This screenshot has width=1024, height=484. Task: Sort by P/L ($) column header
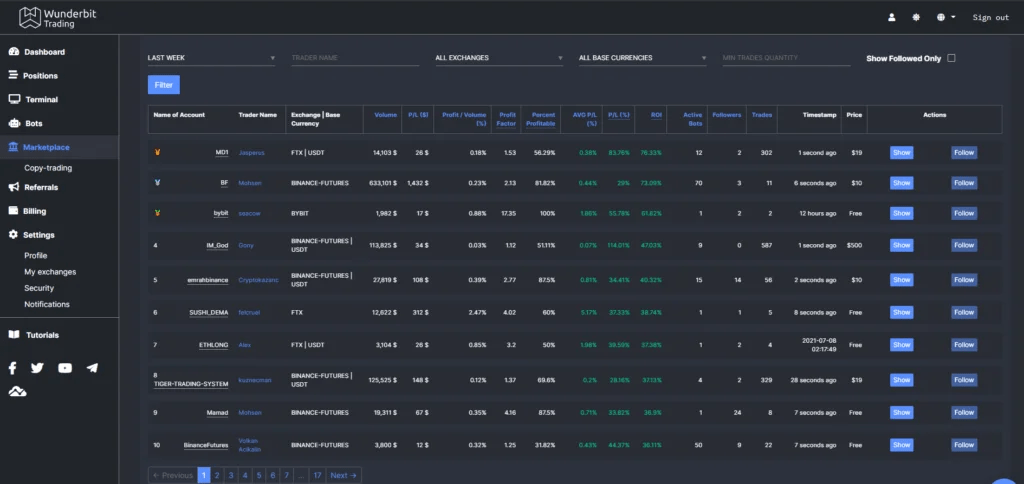pos(418,115)
